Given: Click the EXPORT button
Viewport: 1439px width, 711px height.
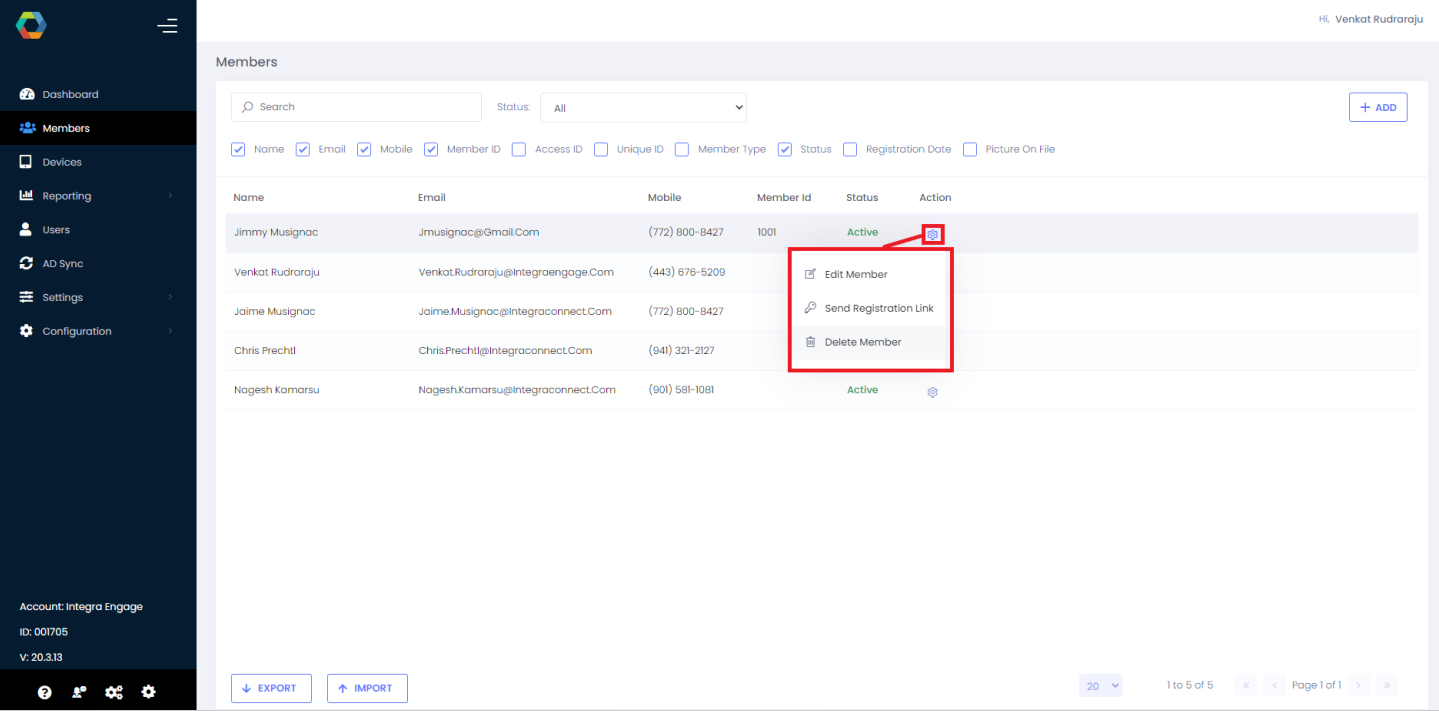Looking at the screenshot, I should [271, 688].
